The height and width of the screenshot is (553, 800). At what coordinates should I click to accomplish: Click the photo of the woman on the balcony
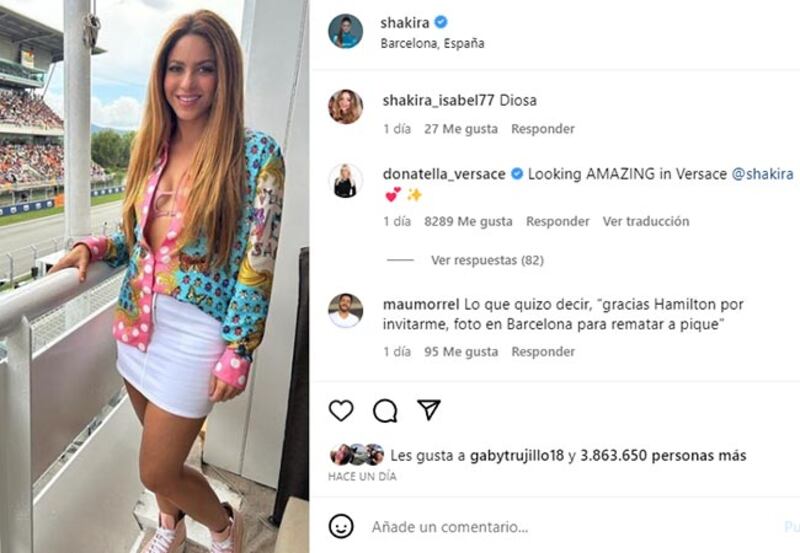pyautogui.click(x=154, y=276)
